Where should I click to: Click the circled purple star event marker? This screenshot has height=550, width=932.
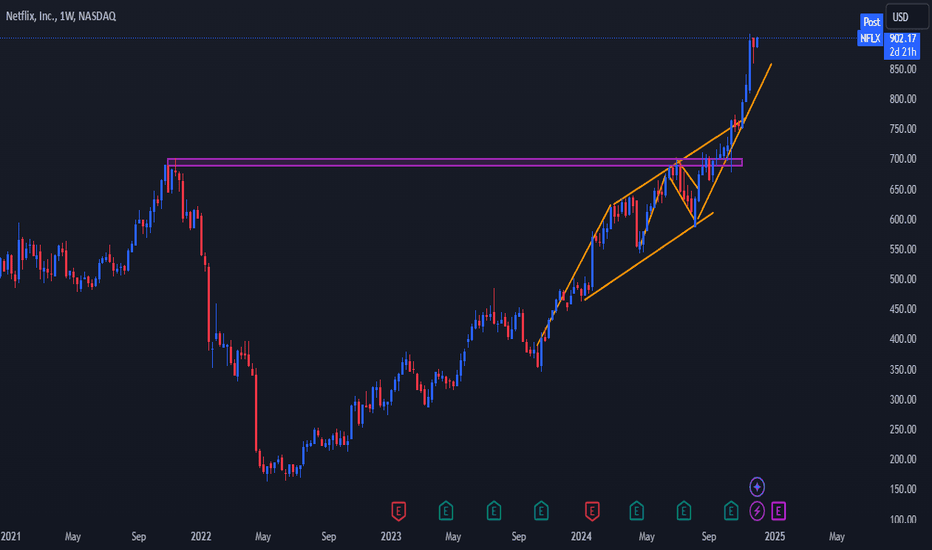(757, 487)
